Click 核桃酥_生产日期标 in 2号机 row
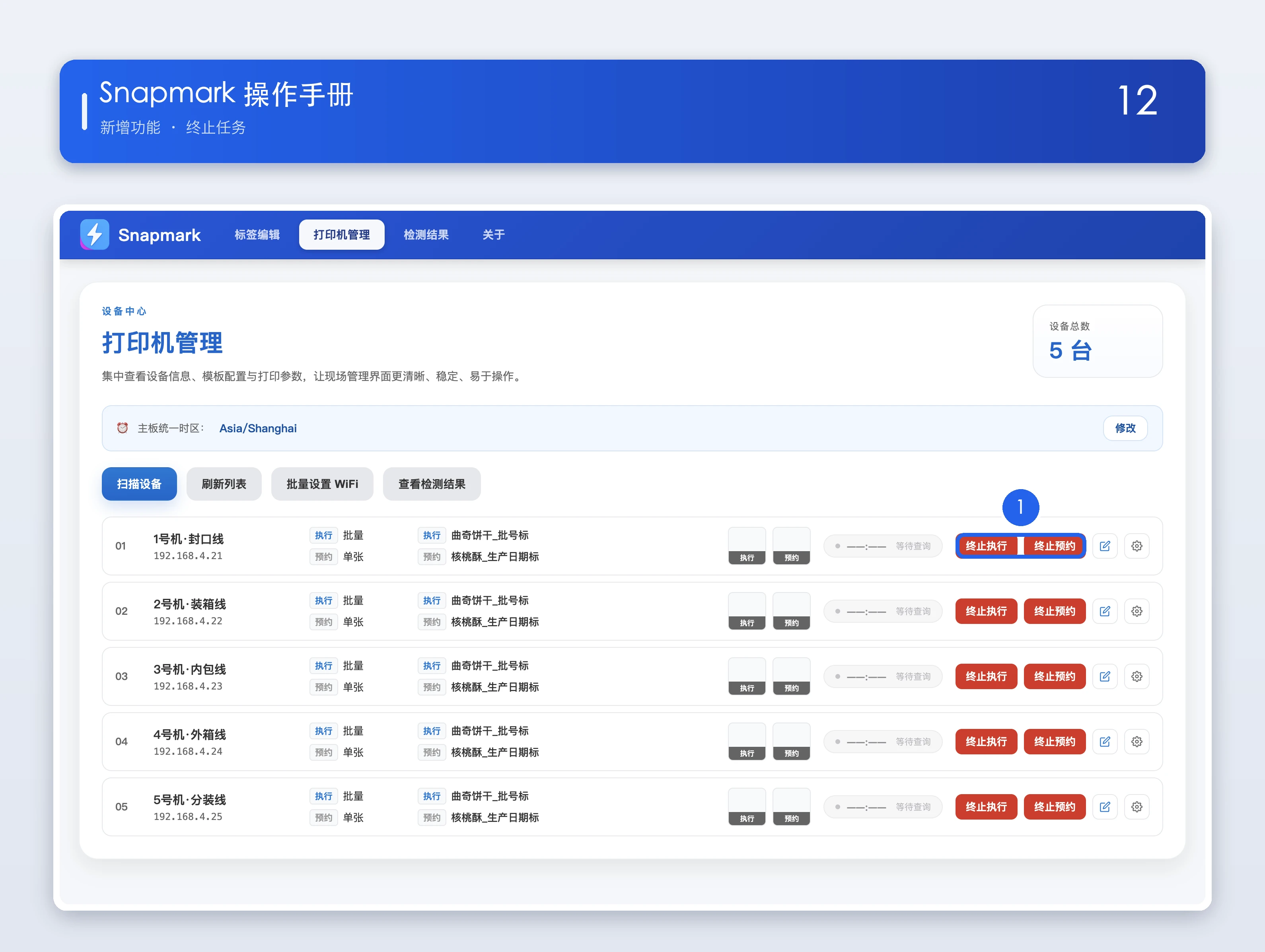This screenshot has height=952, width=1265. [x=495, y=622]
